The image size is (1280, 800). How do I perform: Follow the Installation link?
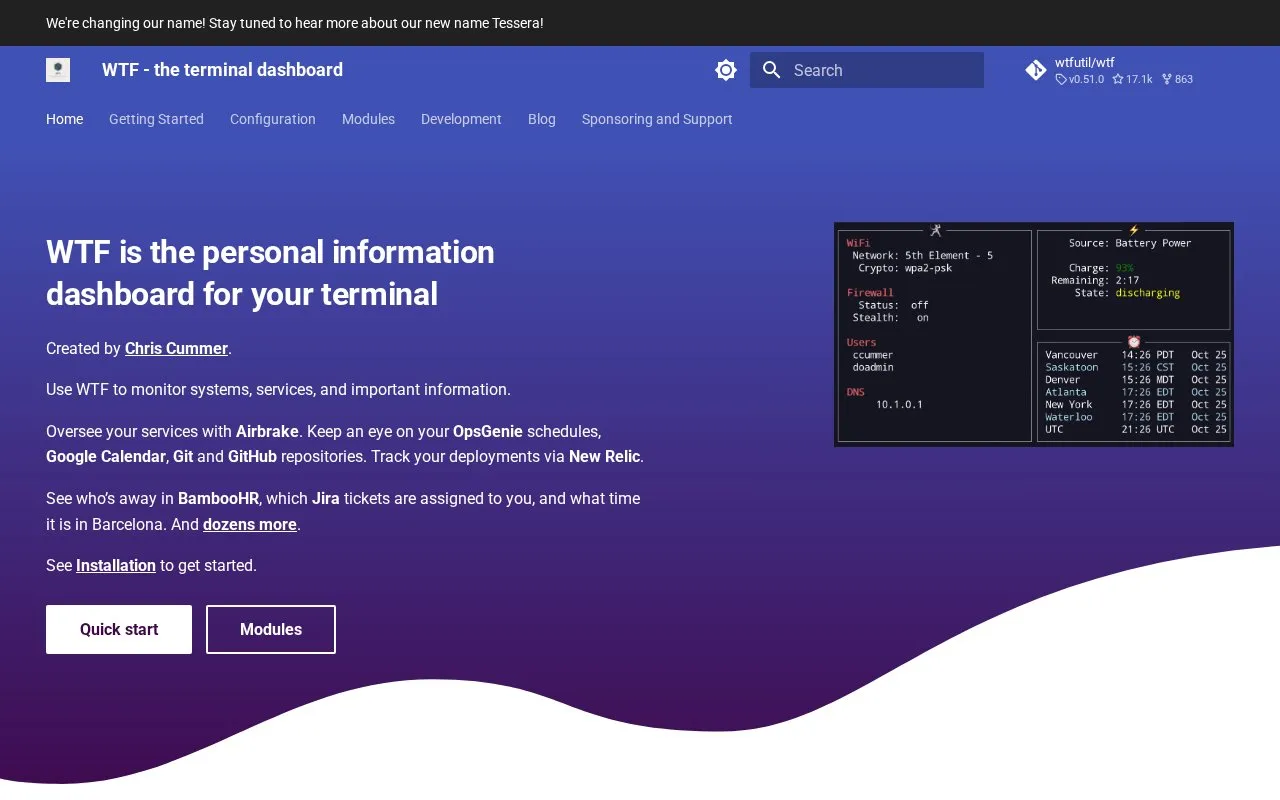[x=116, y=565]
